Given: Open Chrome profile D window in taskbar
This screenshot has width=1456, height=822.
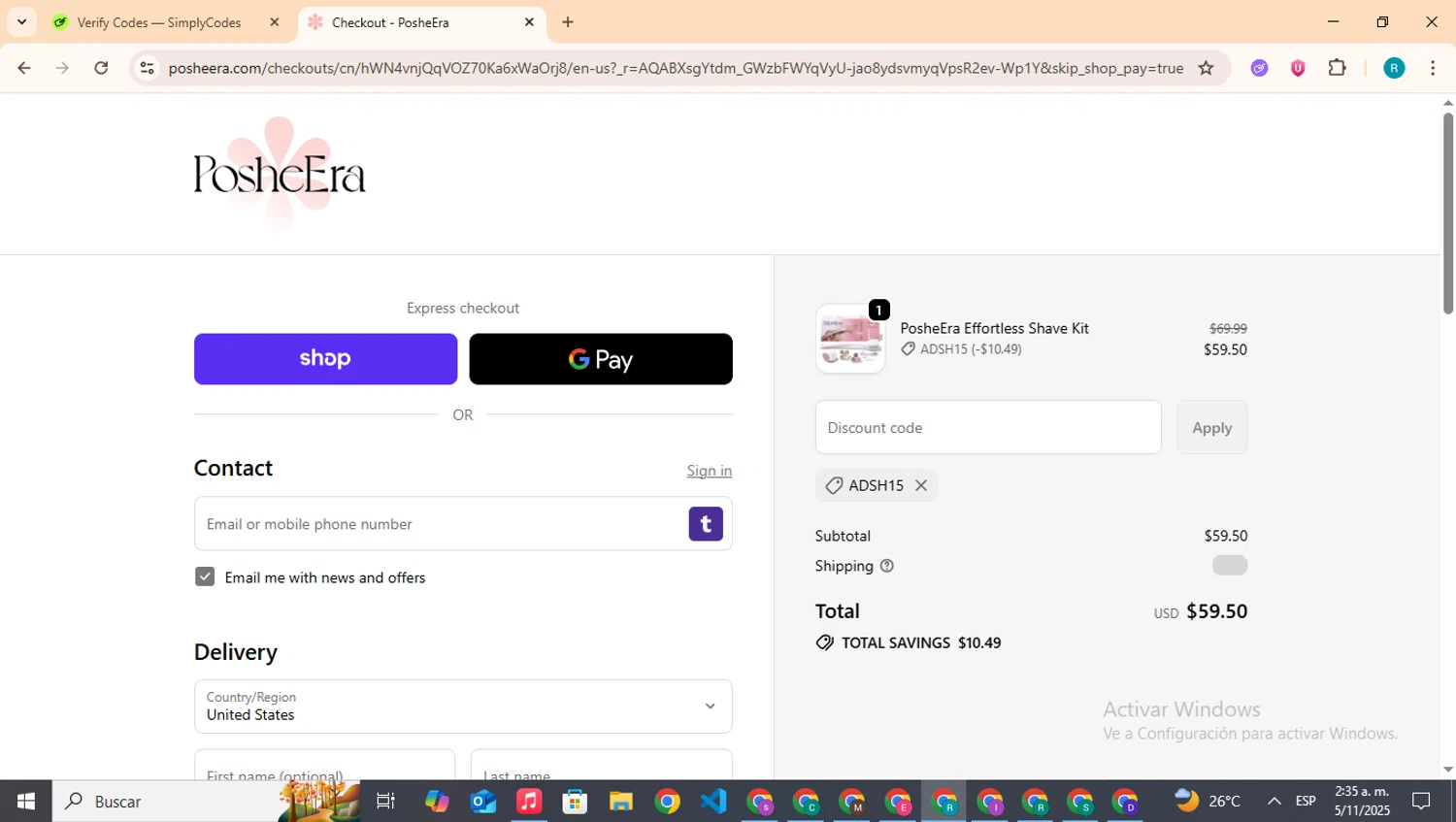Looking at the screenshot, I should coord(1126,802).
